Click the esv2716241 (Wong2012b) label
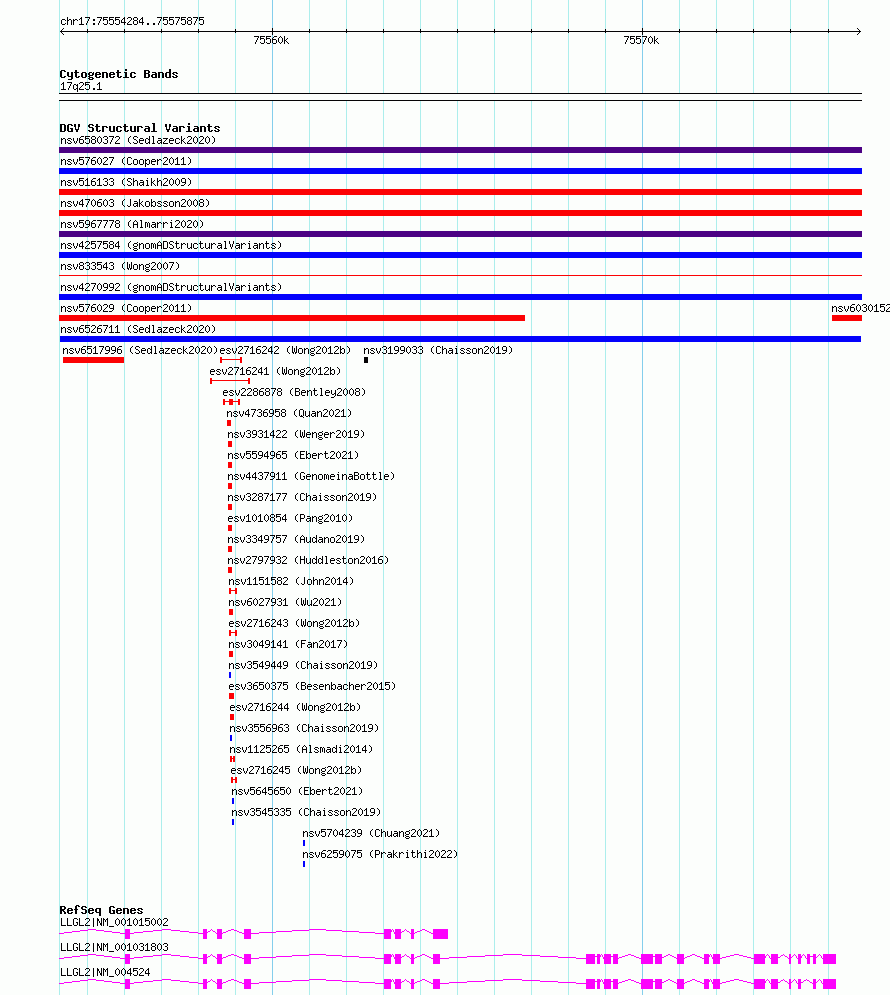 [275, 371]
